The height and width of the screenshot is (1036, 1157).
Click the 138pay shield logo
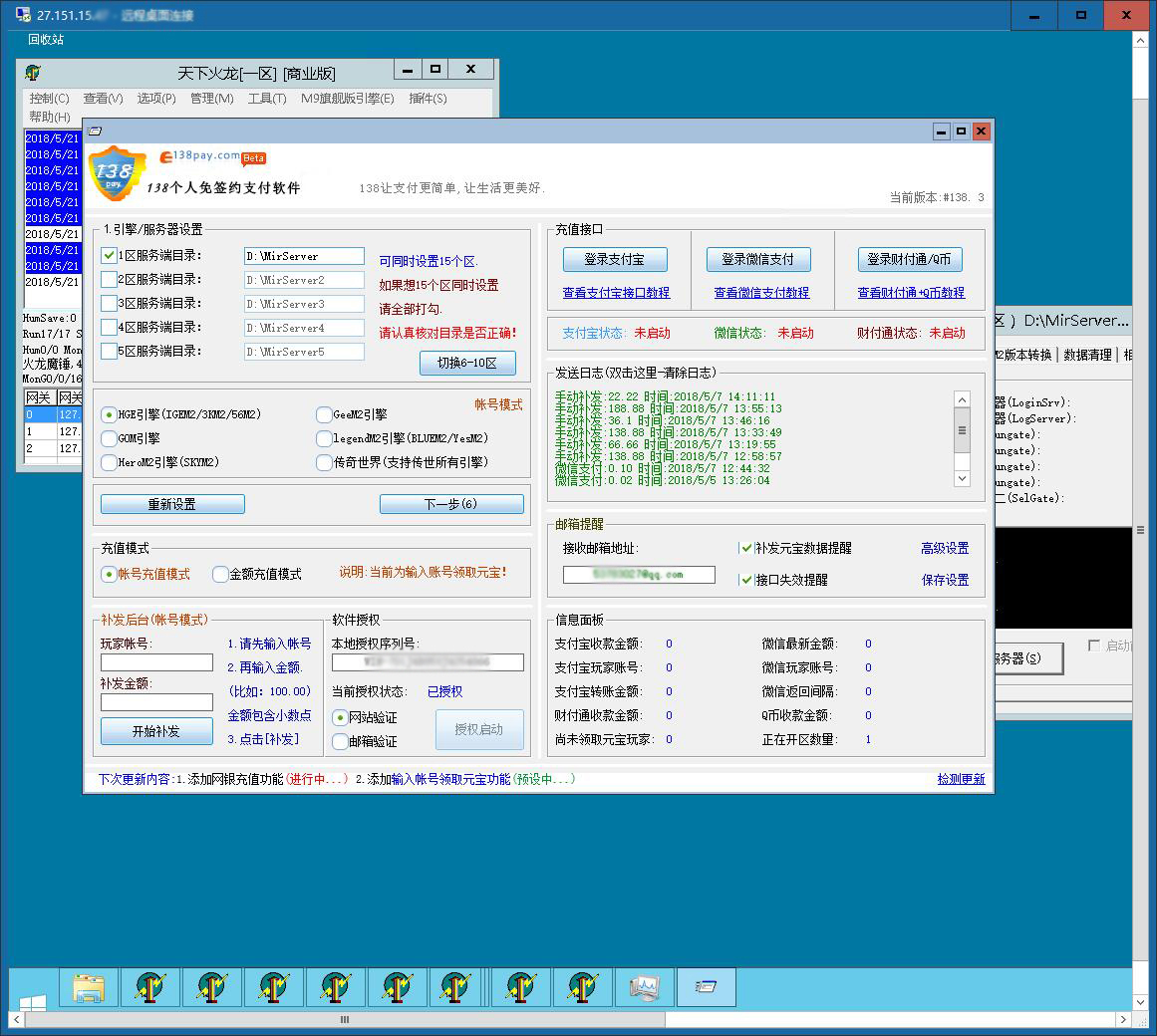pos(117,173)
